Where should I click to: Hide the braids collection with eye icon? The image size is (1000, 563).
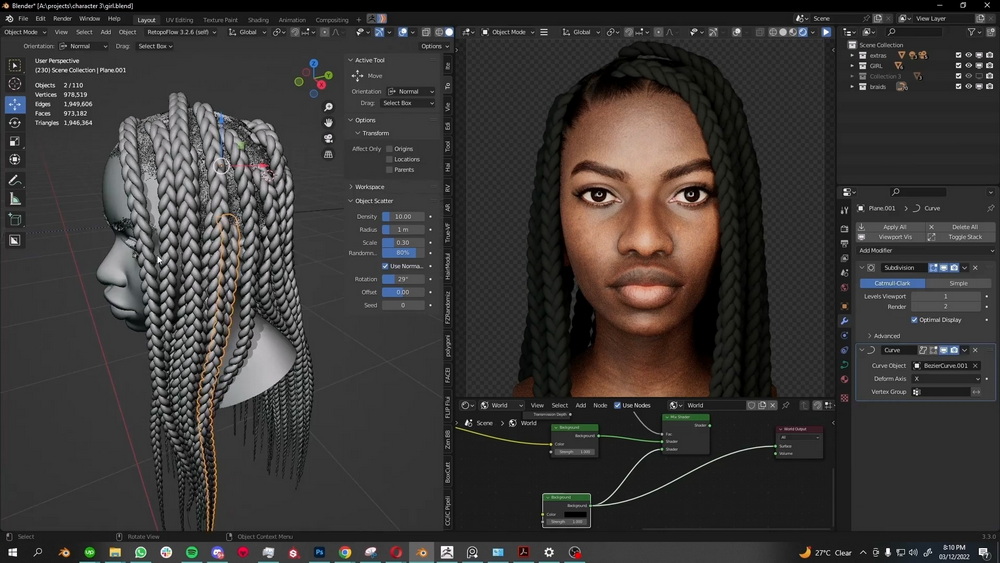click(968, 87)
